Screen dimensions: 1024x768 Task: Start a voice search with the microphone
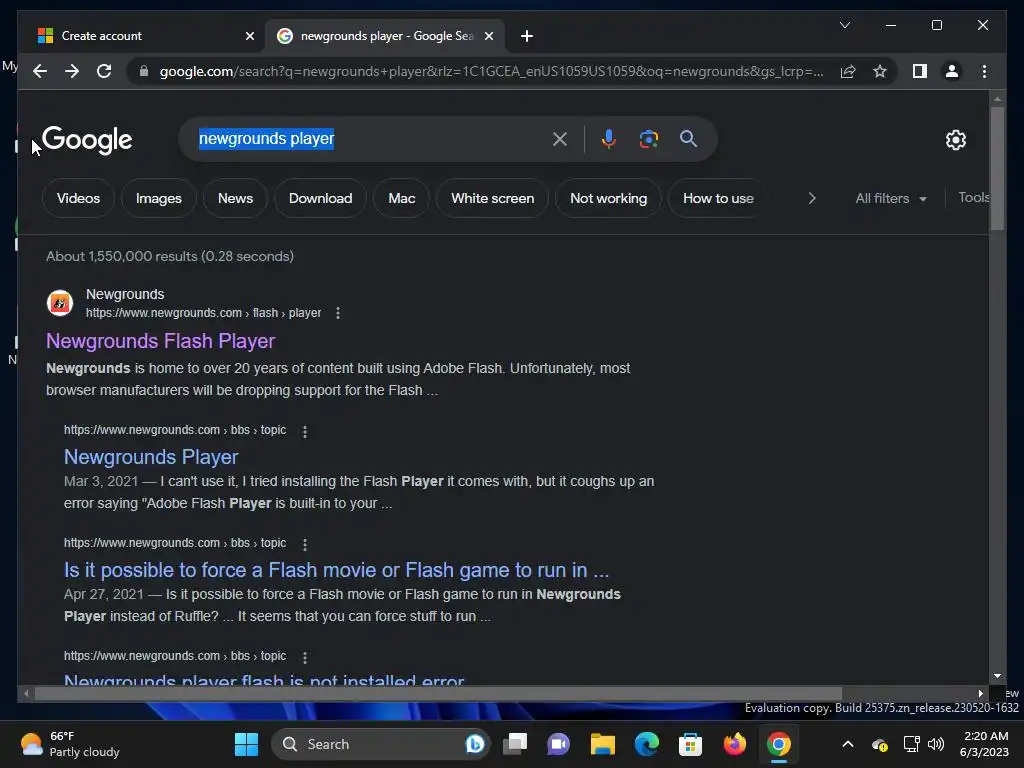(x=609, y=138)
